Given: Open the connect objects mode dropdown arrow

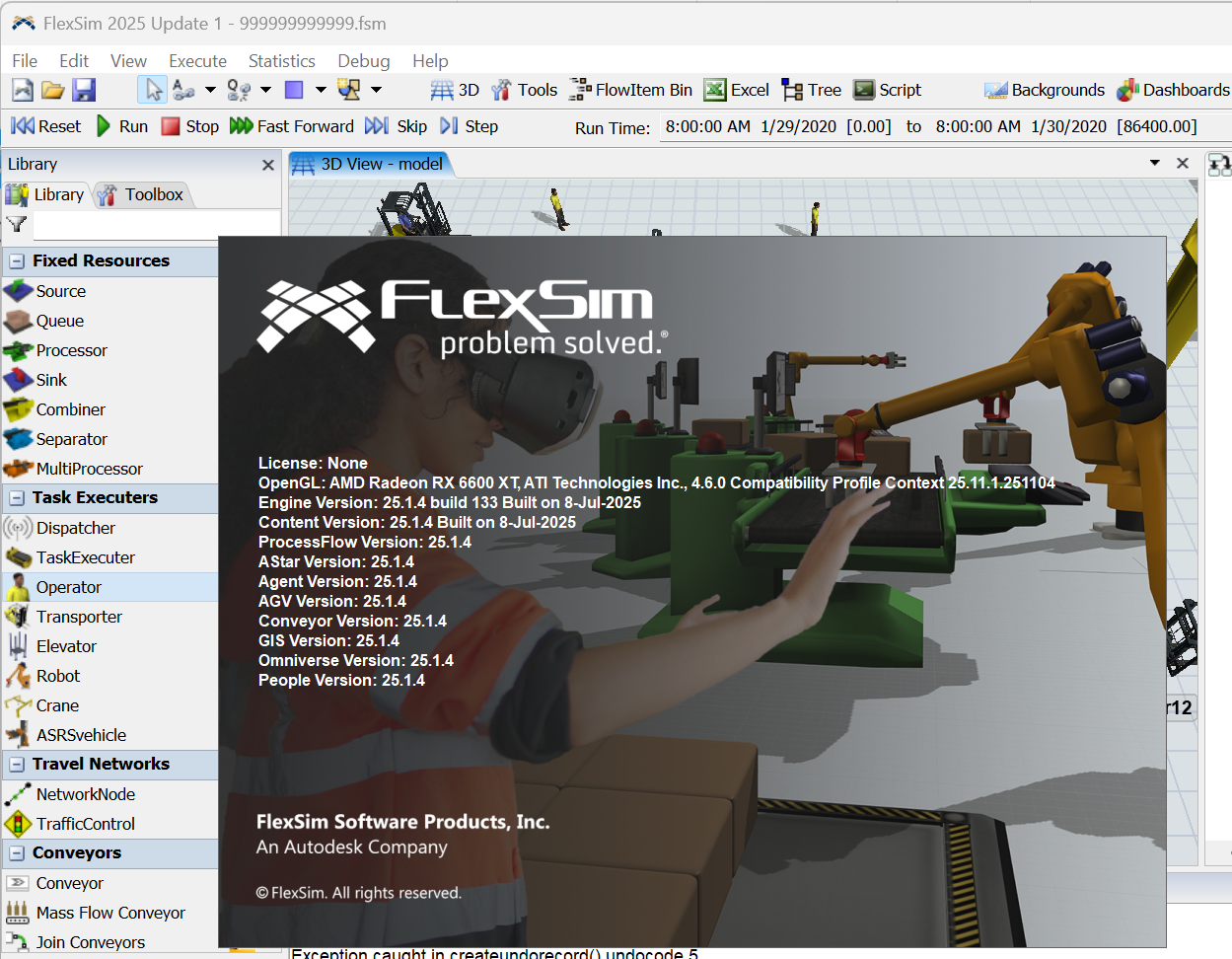Looking at the screenshot, I should coord(210,90).
